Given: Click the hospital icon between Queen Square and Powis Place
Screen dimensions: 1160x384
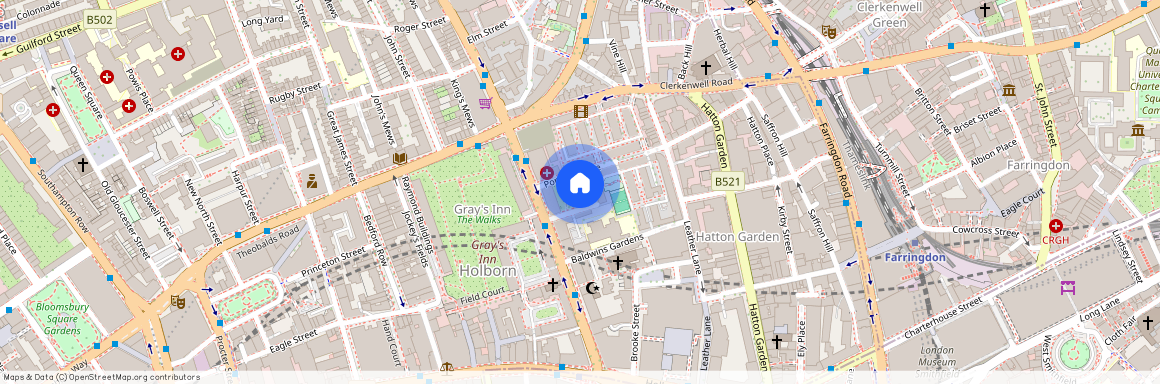Looking at the screenshot, I should coord(129,106).
